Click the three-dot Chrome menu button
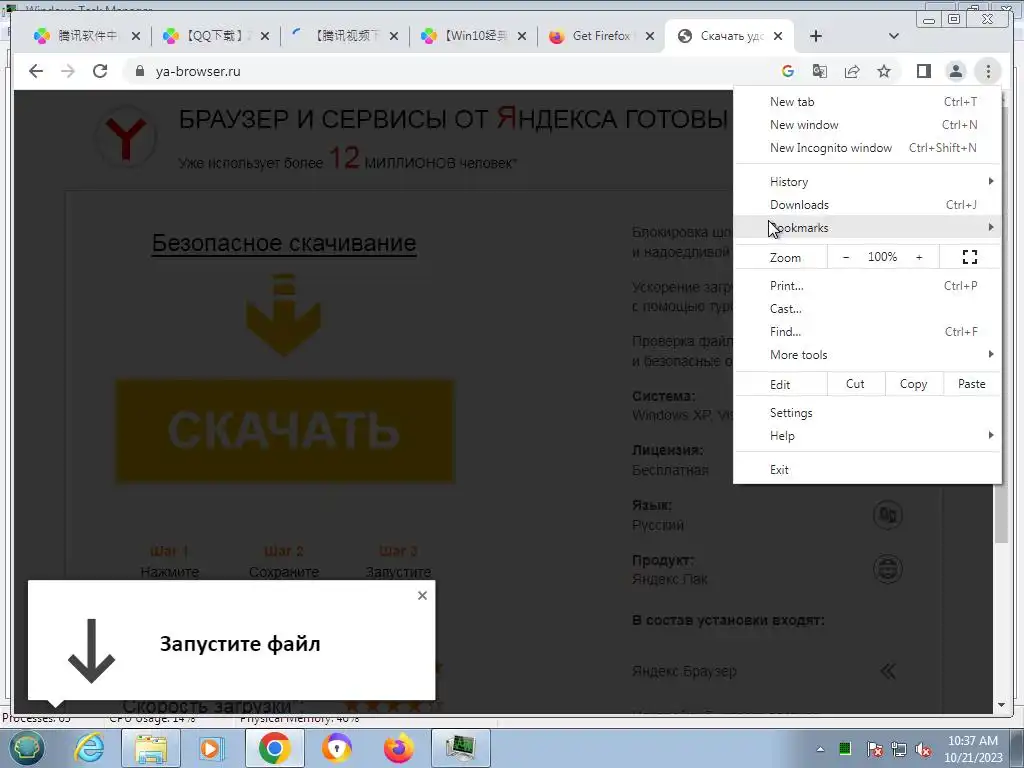The image size is (1024, 768). coord(988,71)
